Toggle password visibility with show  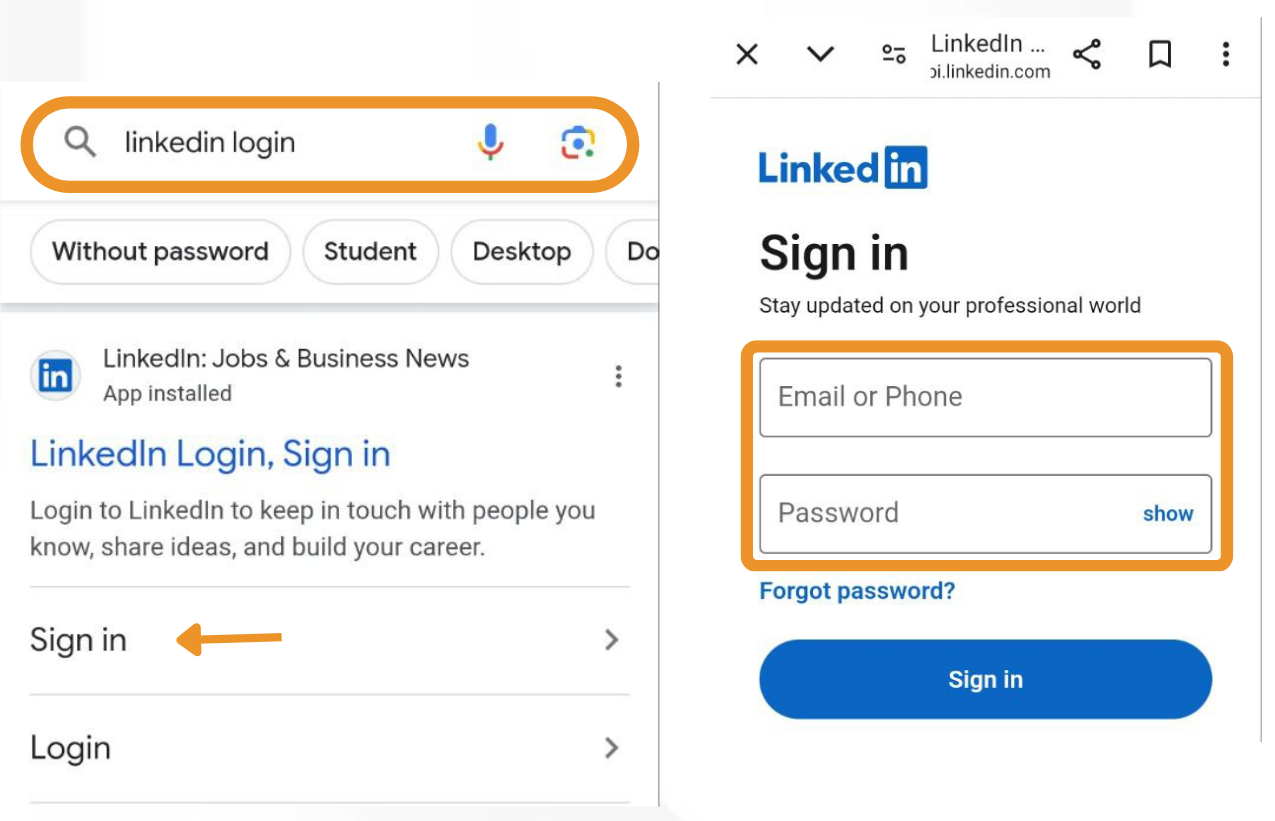click(x=1168, y=514)
